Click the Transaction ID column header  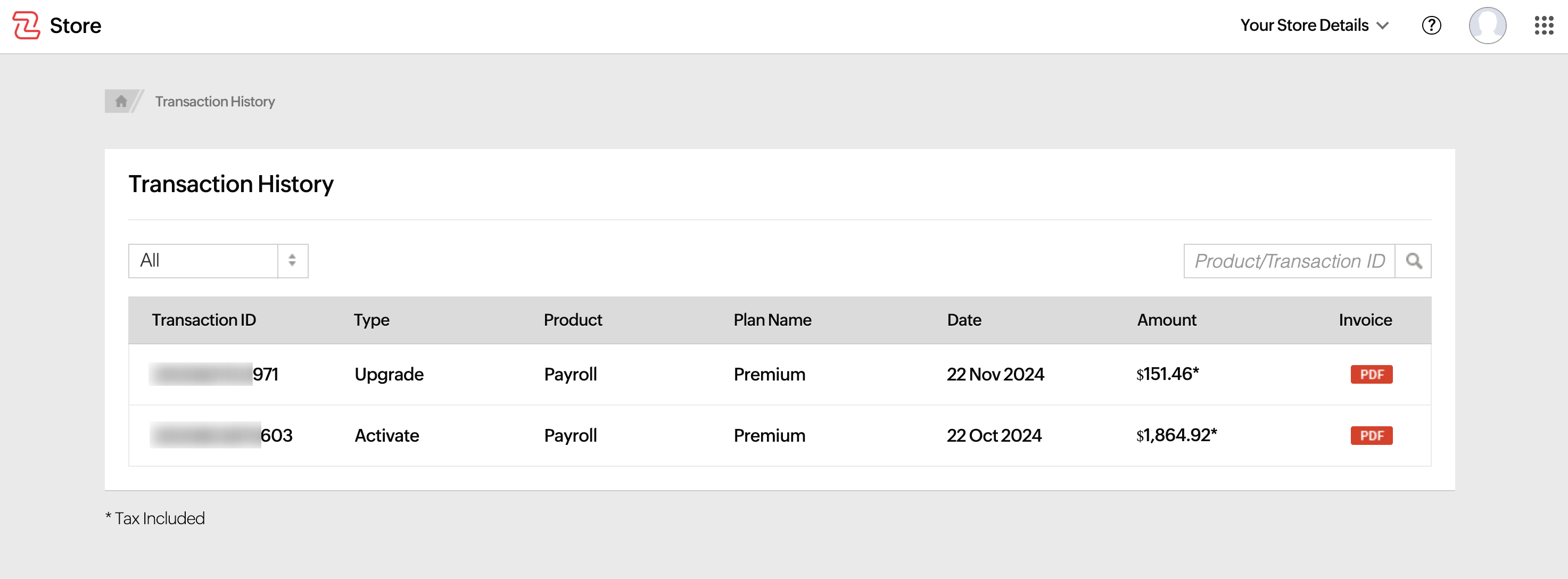point(204,320)
